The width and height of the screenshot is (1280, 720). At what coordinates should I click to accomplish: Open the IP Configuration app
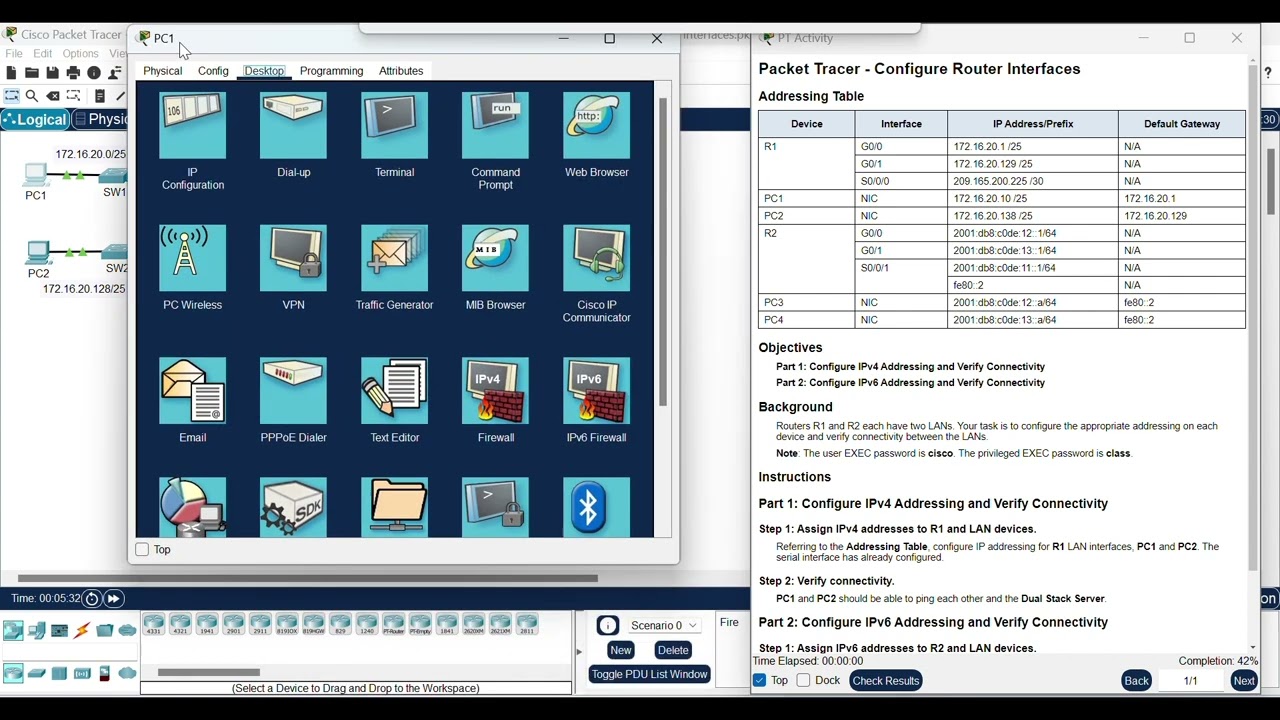click(x=193, y=140)
